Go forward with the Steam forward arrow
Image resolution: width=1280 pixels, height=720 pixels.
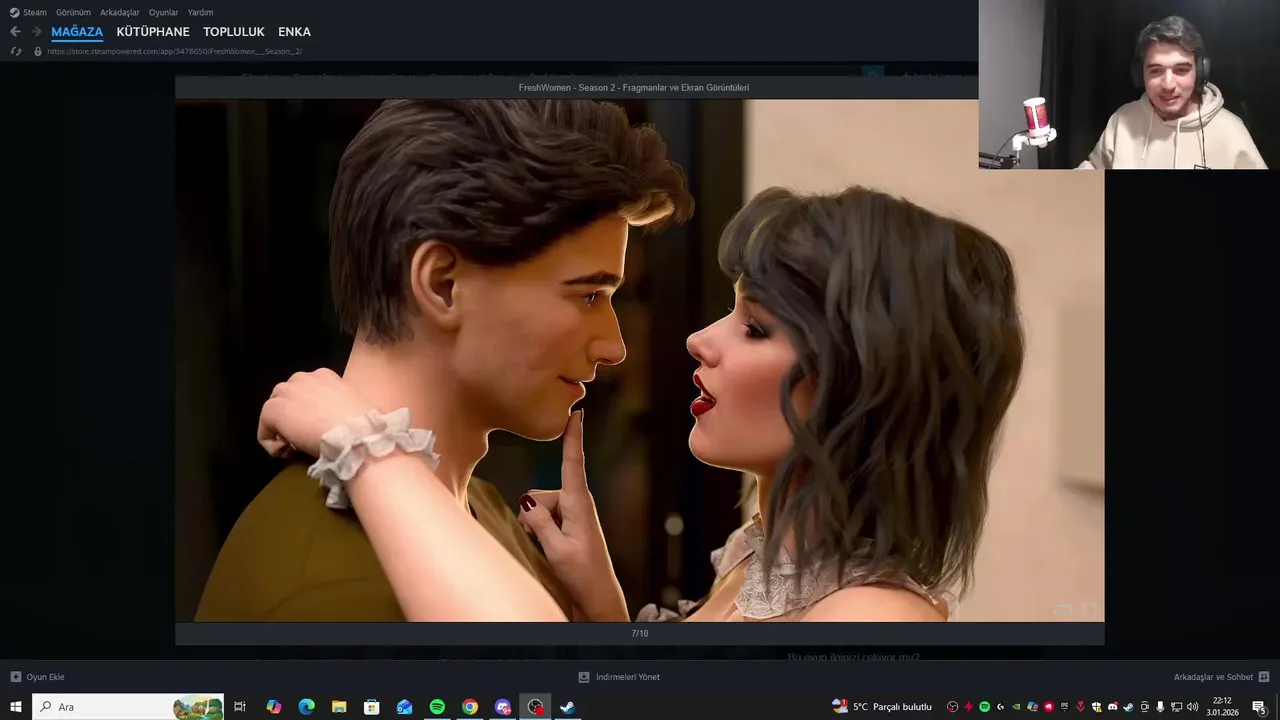point(37,32)
